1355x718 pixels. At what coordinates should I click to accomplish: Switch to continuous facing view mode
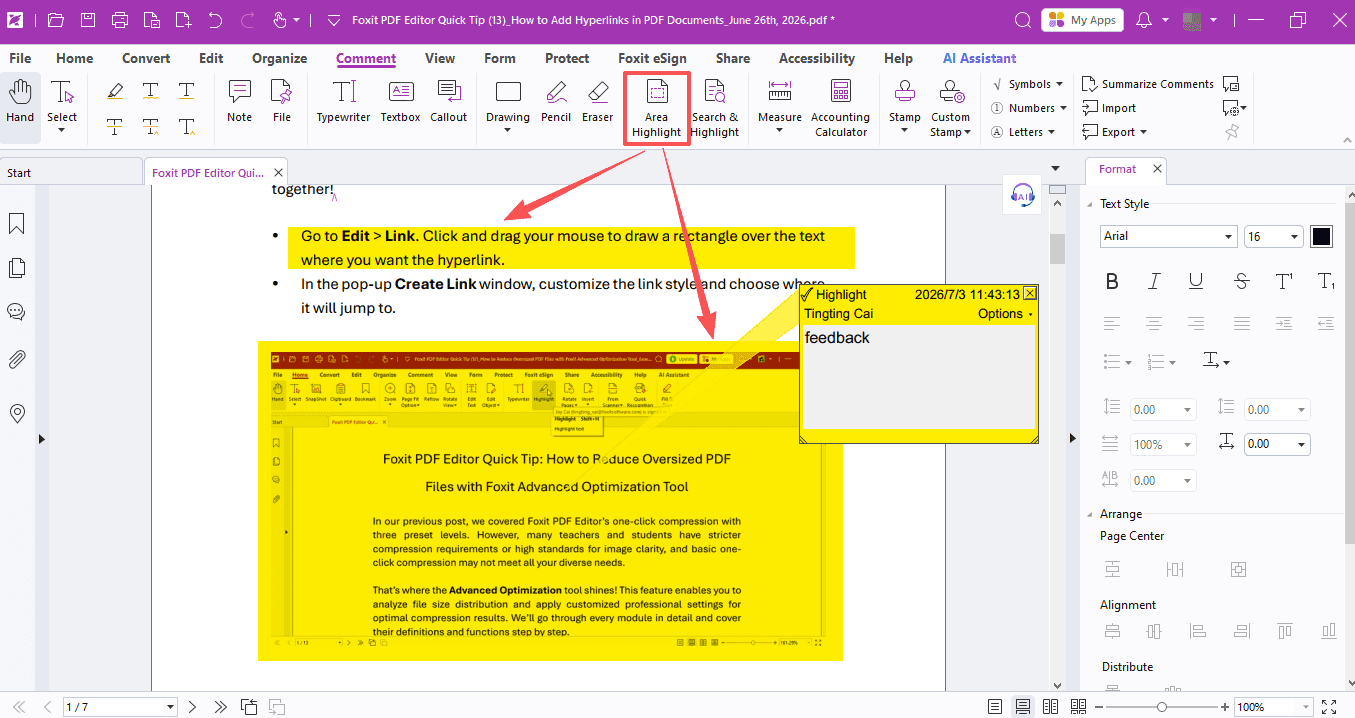pyautogui.click(x=1077, y=707)
